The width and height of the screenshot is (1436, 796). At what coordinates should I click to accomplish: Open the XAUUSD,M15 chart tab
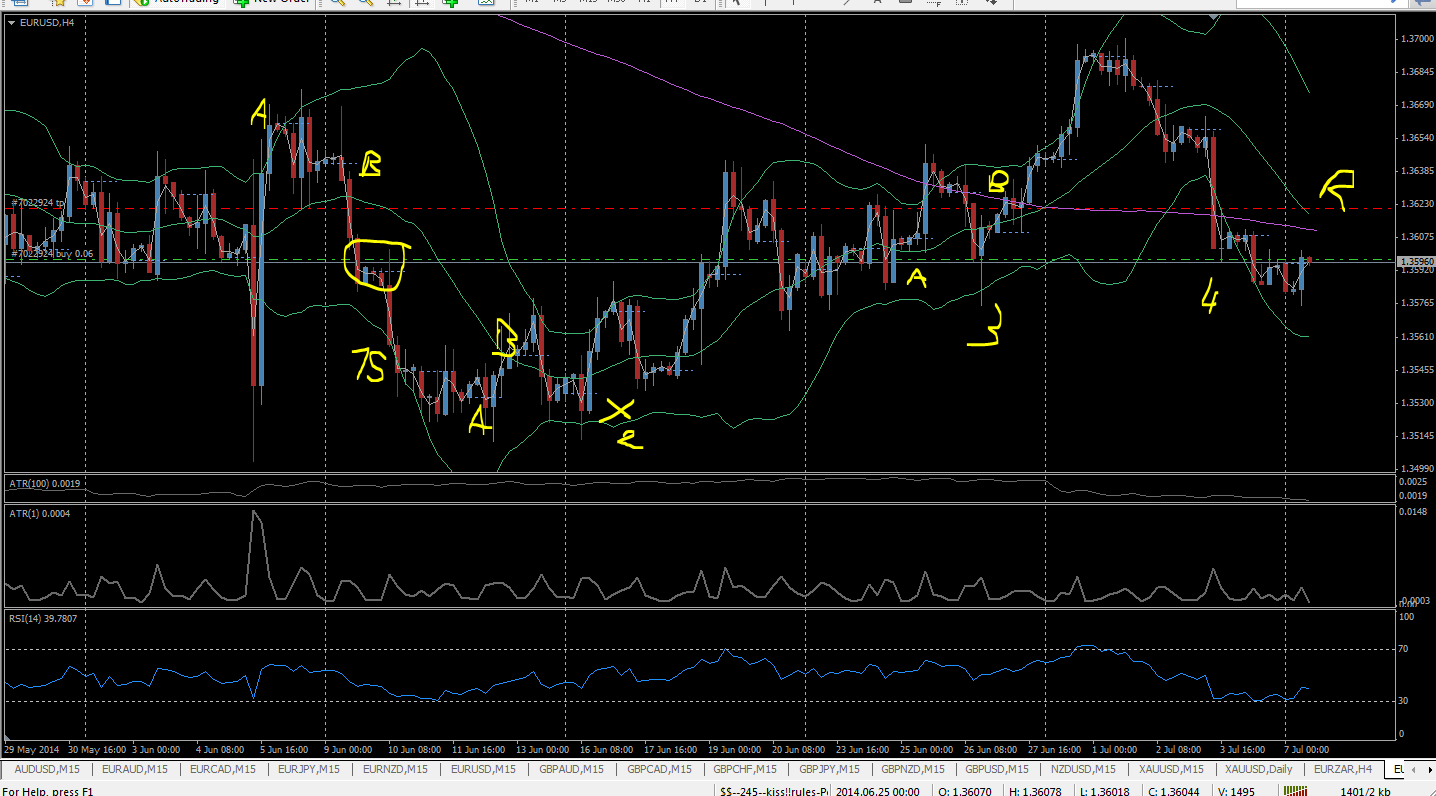click(1172, 769)
